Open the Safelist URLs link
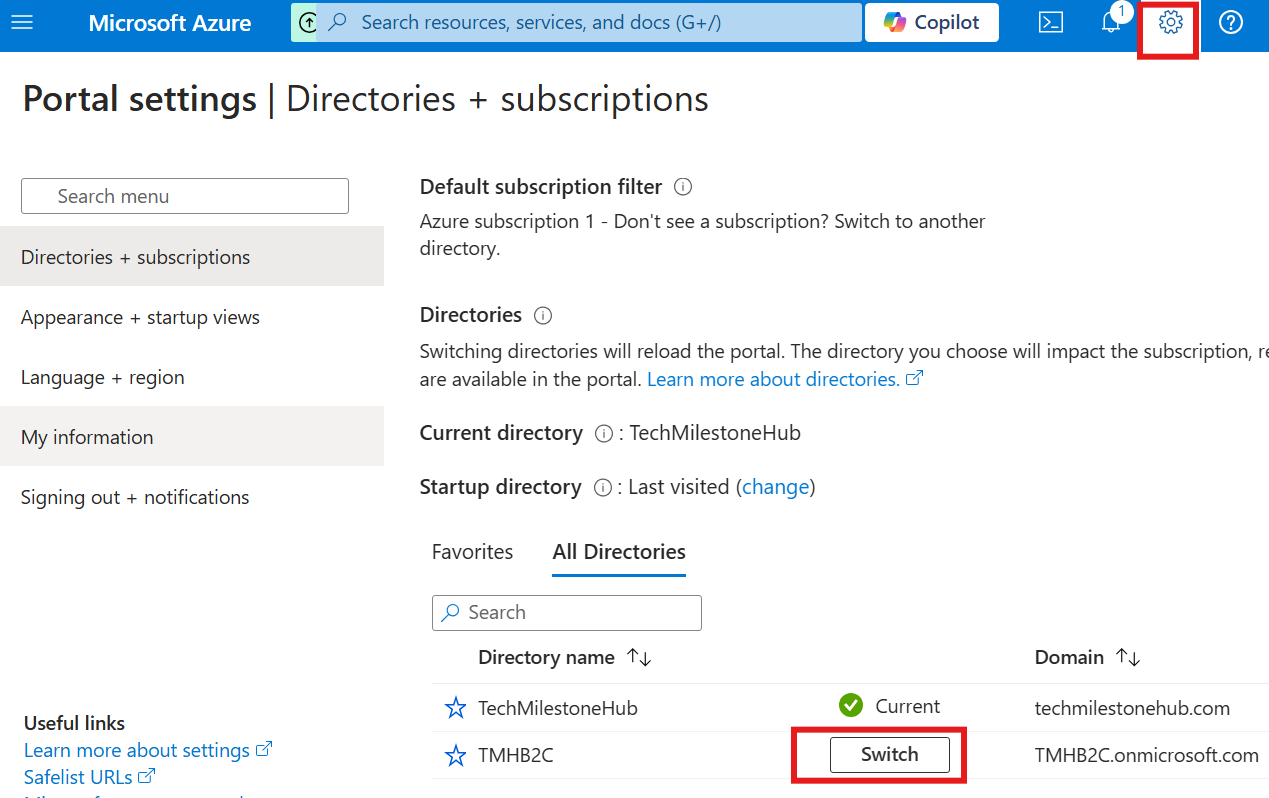1269x798 pixels. tap(90, 776)
